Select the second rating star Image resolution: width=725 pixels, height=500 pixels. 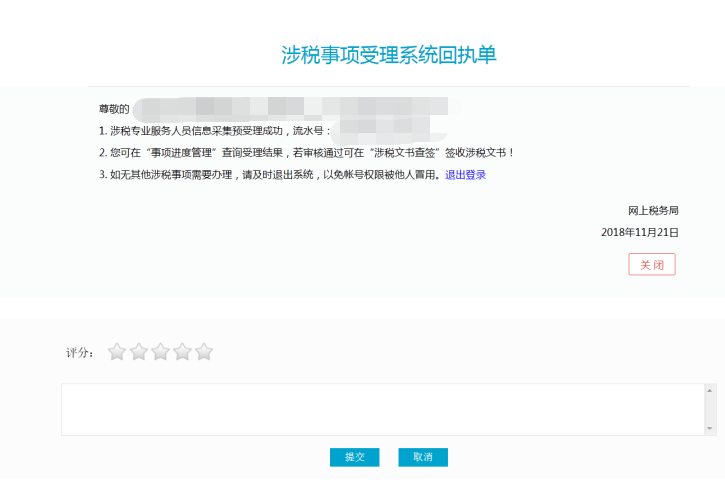pyautogui.click(x=139, y=352)
